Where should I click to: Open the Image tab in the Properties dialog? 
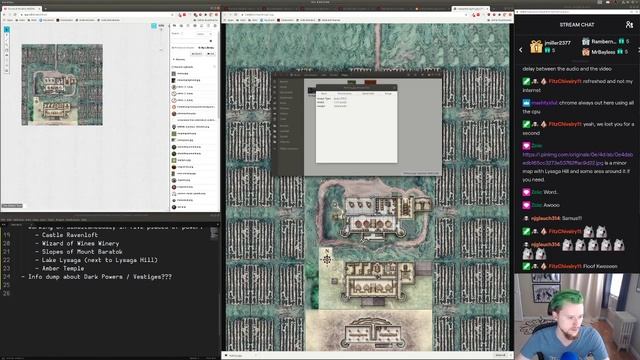[388, 93]
